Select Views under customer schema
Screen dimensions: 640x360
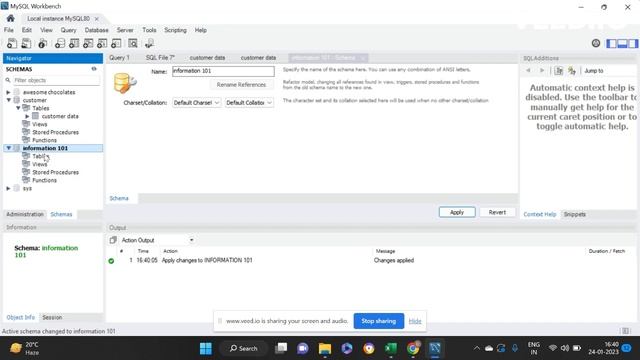point(40,124)
